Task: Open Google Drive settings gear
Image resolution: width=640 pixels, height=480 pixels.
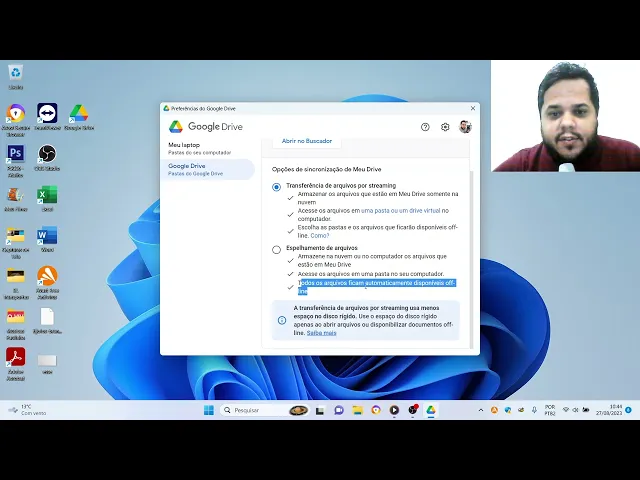Action: (445, 127)
